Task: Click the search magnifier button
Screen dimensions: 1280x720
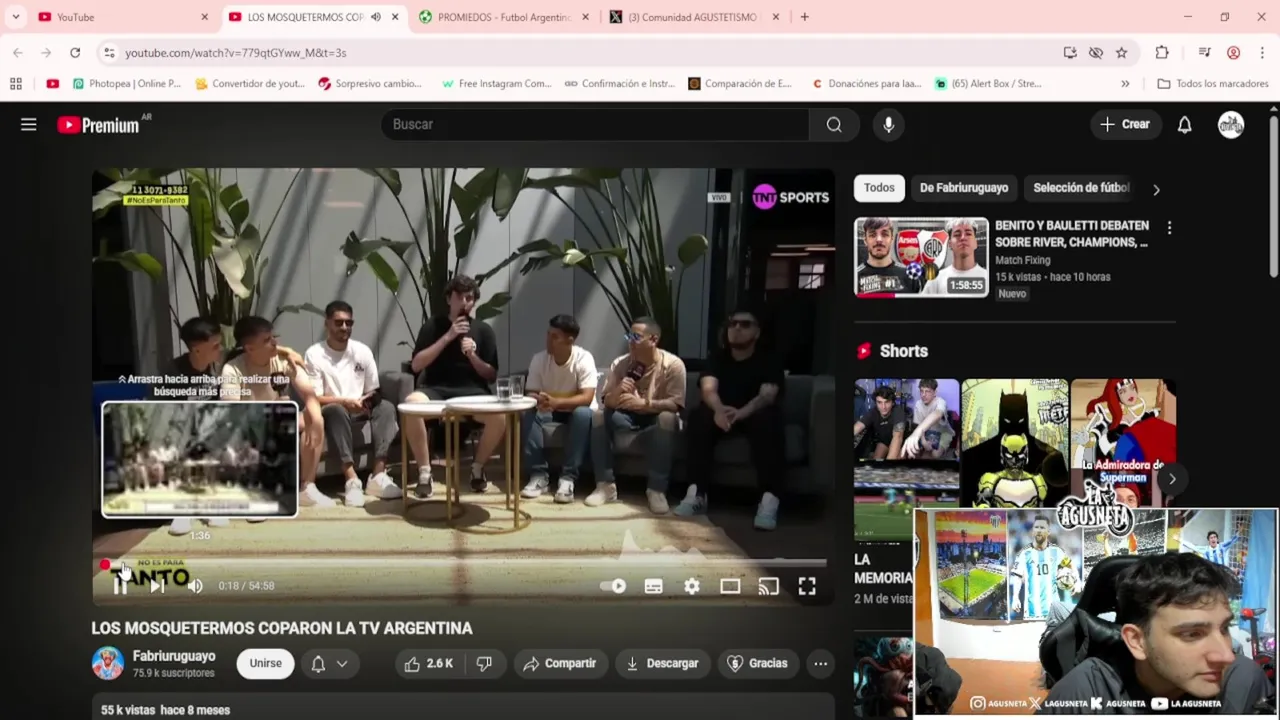Action: tap(834, 124)
